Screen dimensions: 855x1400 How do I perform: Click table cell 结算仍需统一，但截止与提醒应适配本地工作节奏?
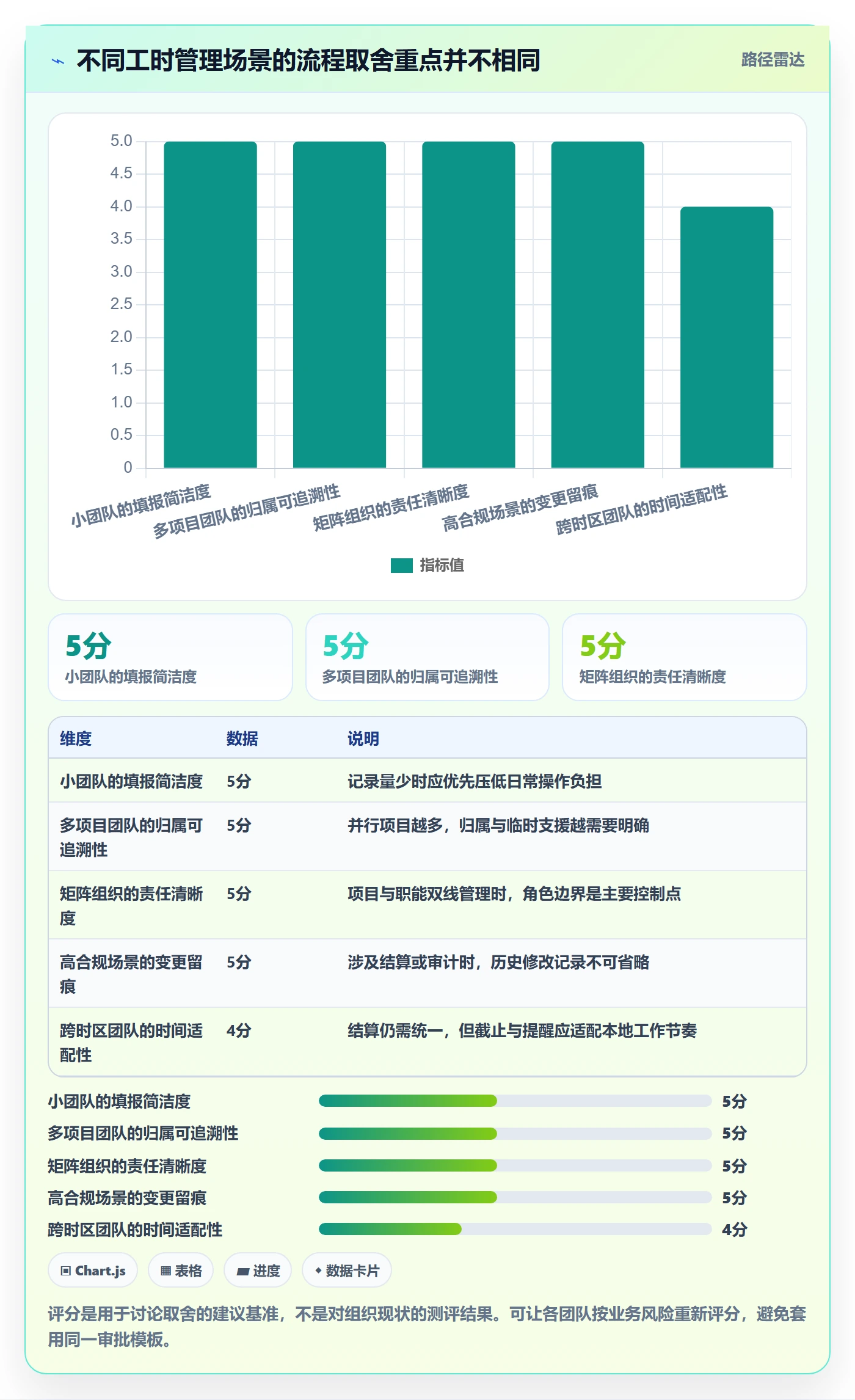[522, 1030]
